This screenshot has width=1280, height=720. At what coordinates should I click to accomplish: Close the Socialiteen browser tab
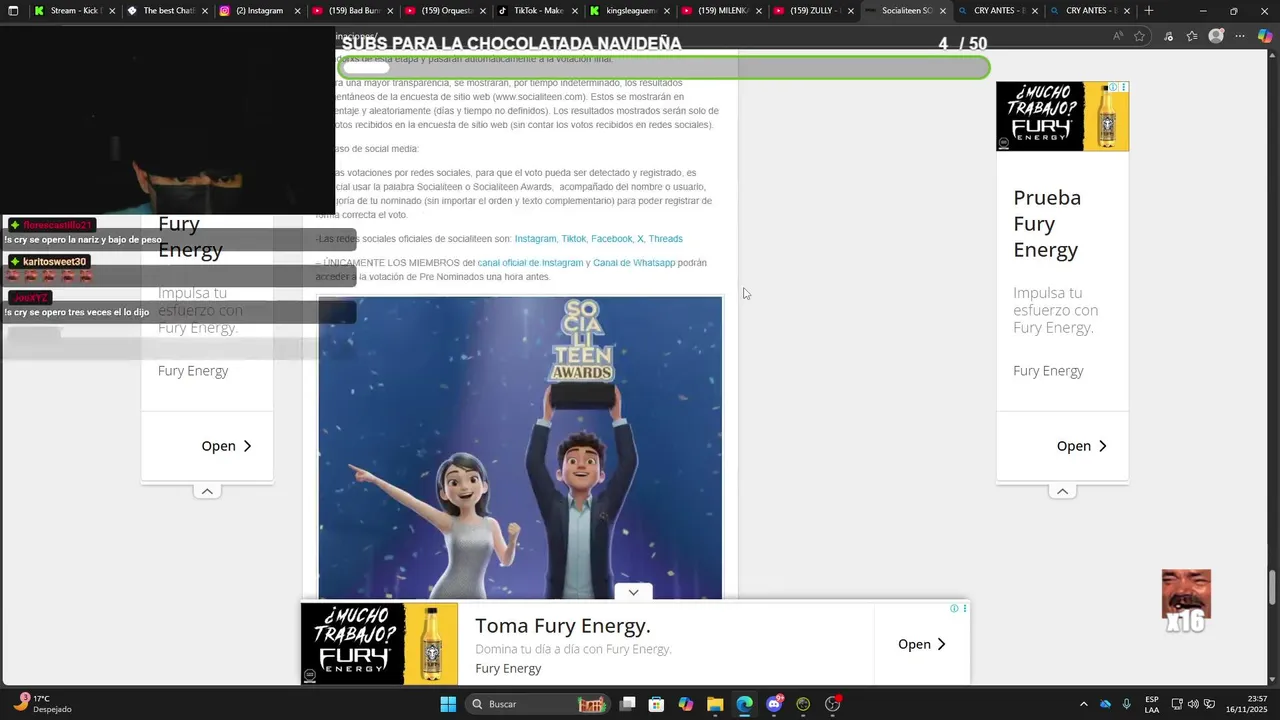pos(942,11)
